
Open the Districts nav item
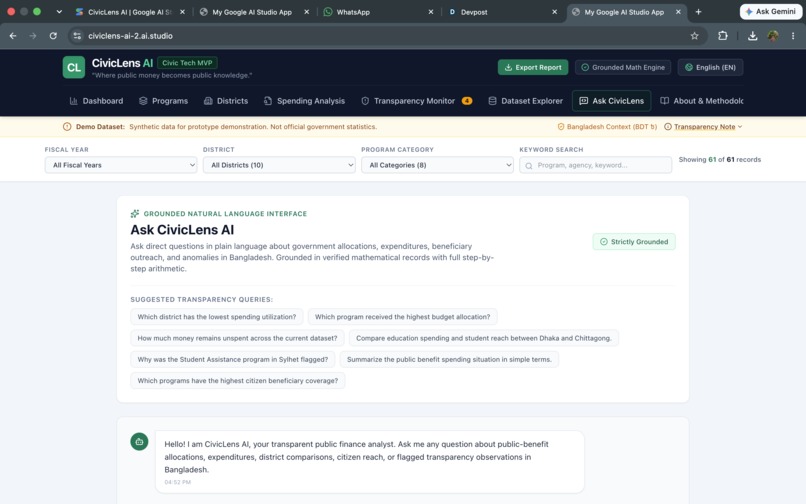(x=226, y=101)
